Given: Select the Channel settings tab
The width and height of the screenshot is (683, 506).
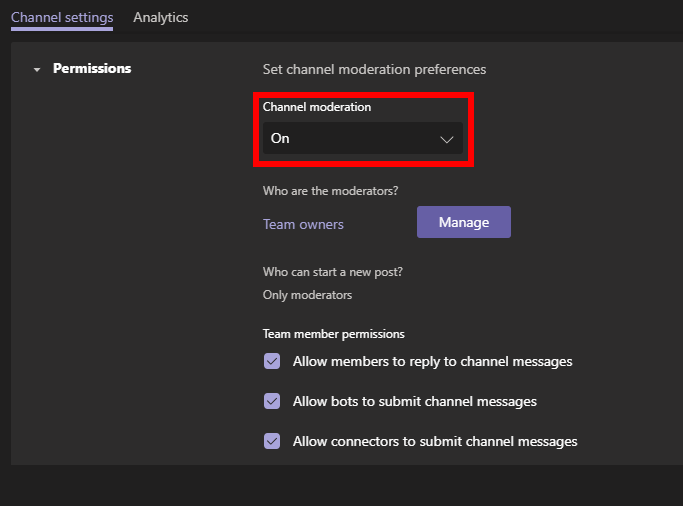Looking at the screenshot, I should click(62, 17).
